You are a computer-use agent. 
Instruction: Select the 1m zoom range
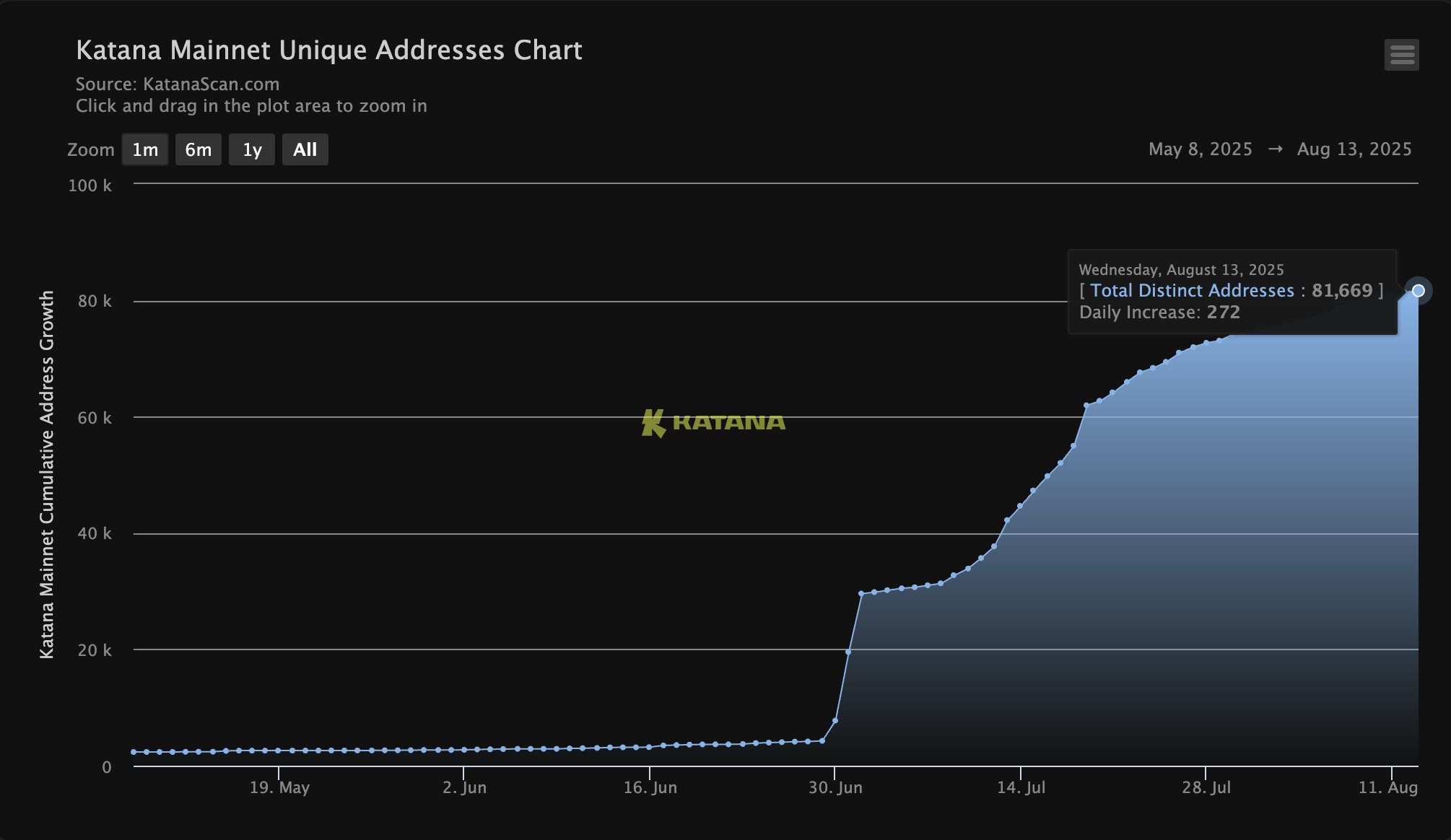[x=145, y=149]
